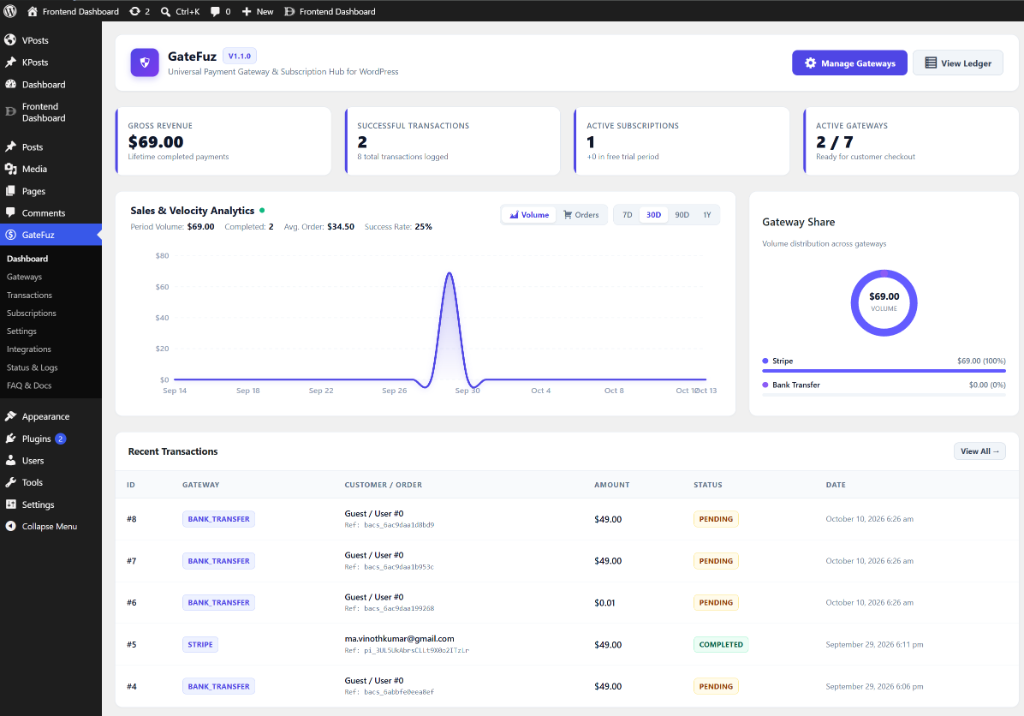Click the Success Rate 25% value
Screen dimensions: 1024x716
click(x=423, y=227)
